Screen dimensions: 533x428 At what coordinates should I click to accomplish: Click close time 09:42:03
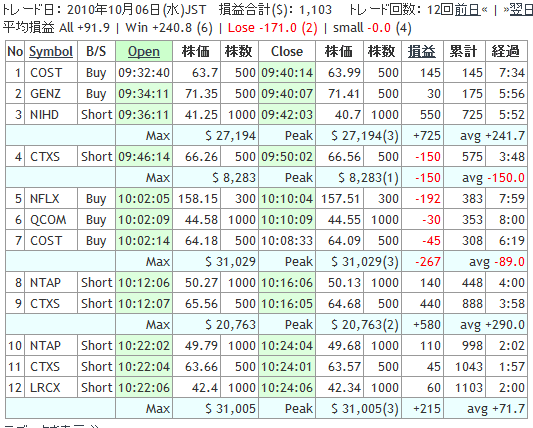click(x=287, y=115)
